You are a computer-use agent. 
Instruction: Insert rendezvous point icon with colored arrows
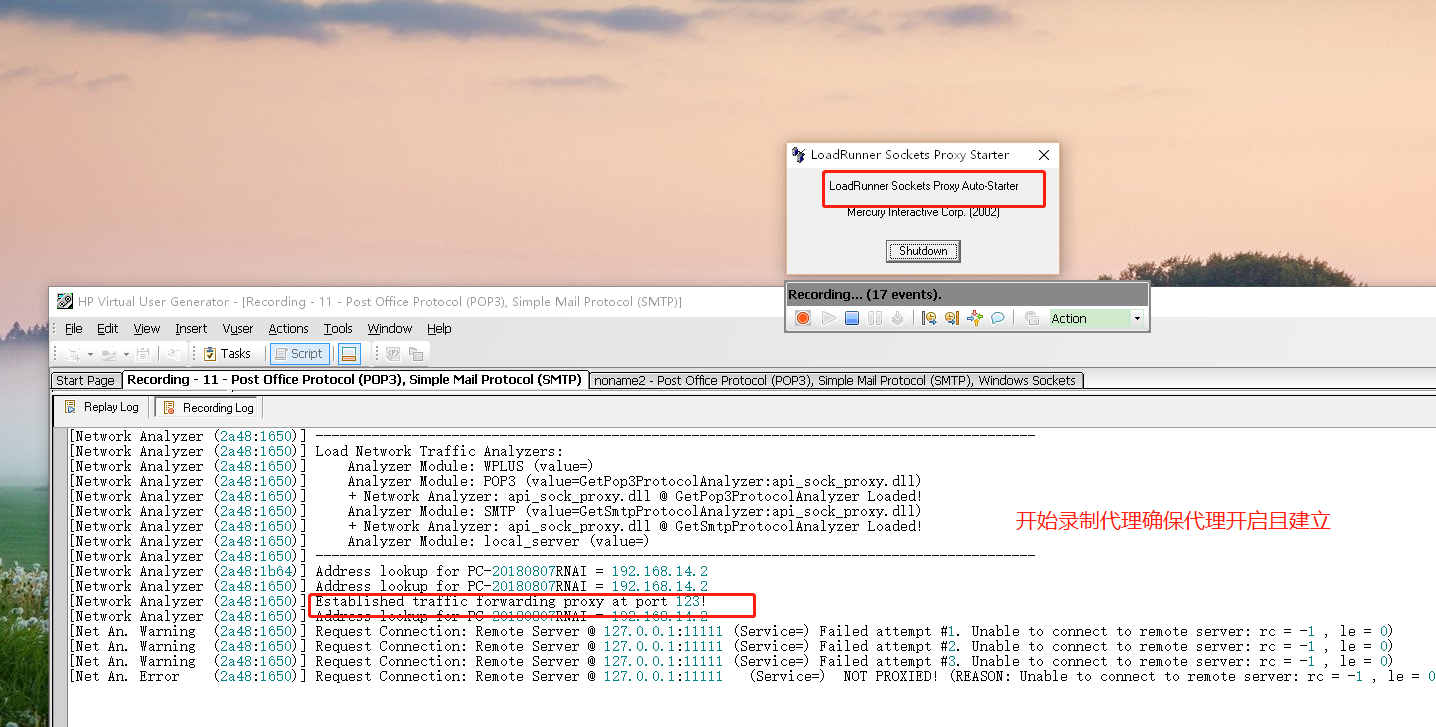[x=974, y=318]
